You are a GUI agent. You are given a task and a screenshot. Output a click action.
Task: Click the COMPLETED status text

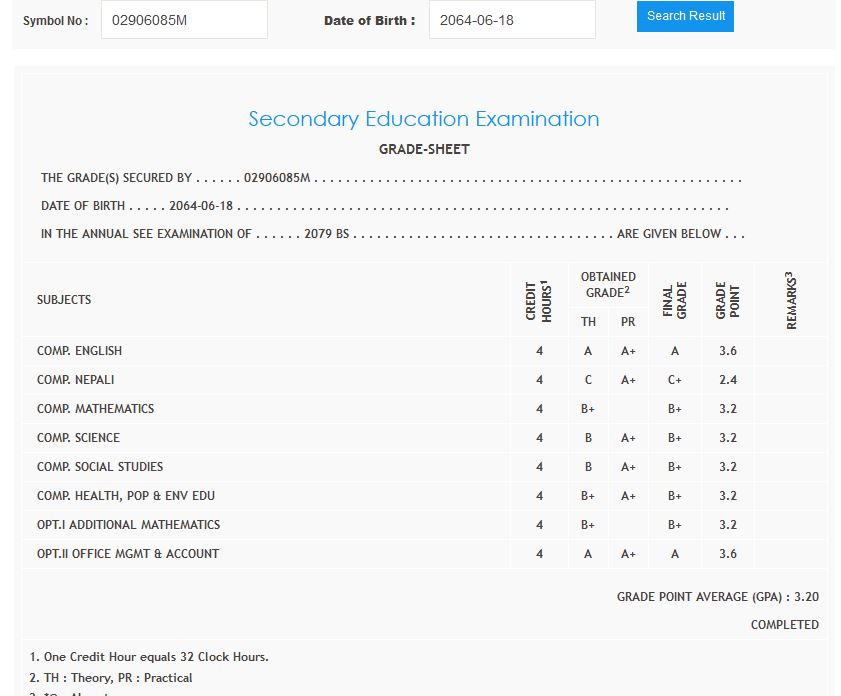pyautogui.click(x=784, y=625)
